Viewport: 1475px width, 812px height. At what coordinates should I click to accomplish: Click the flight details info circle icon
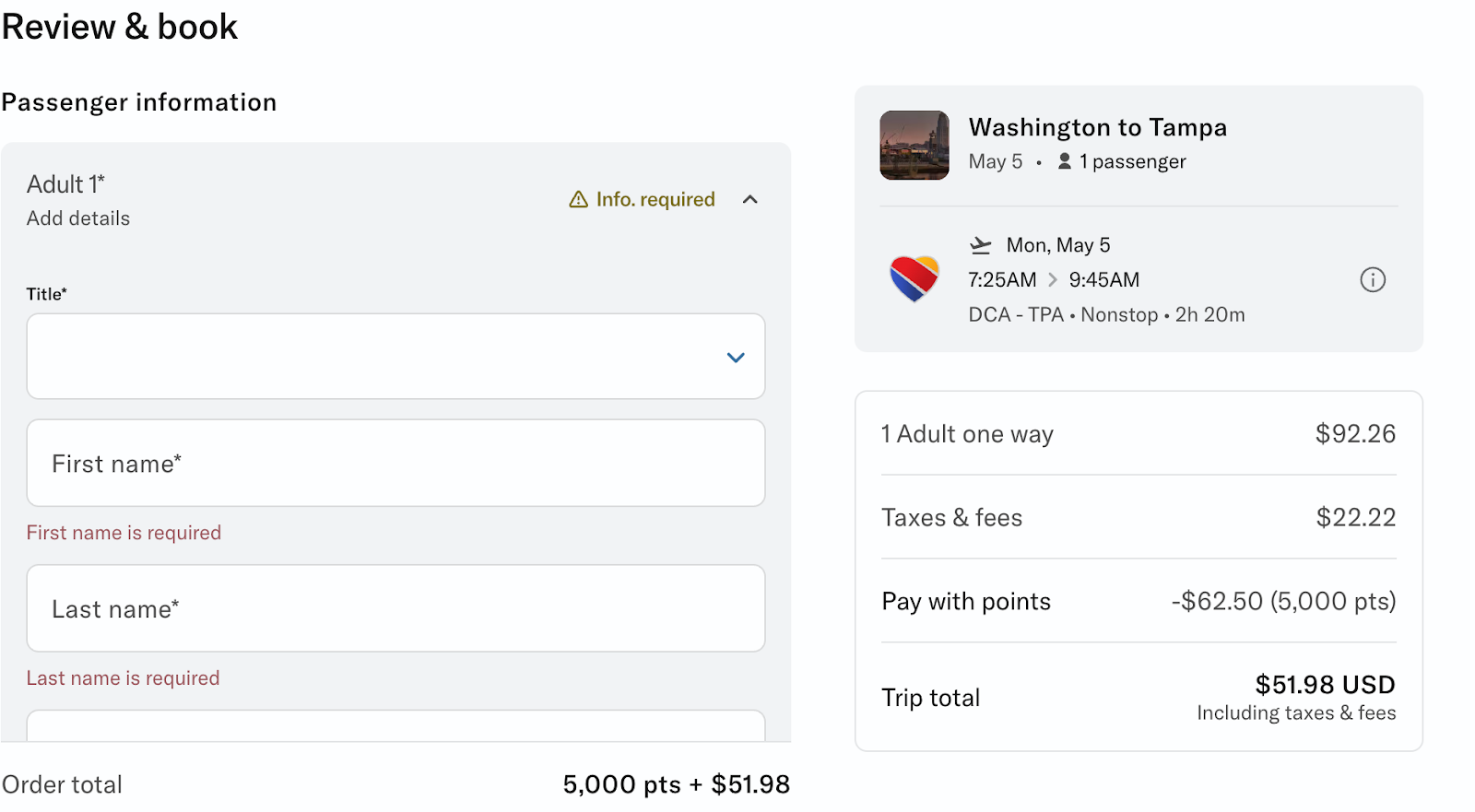[1373, 279]
